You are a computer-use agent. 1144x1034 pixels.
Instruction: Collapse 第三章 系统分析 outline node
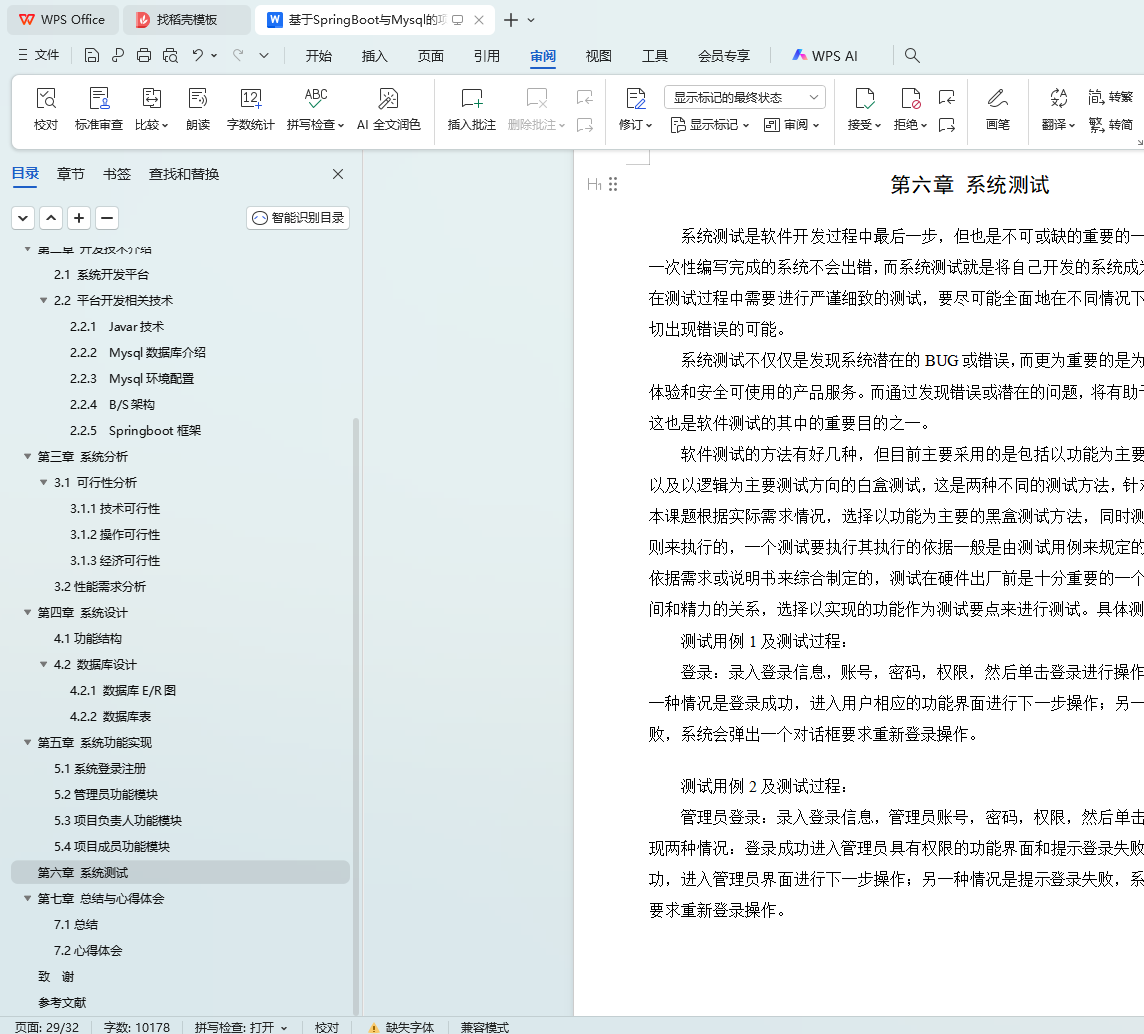coord(27,456)
